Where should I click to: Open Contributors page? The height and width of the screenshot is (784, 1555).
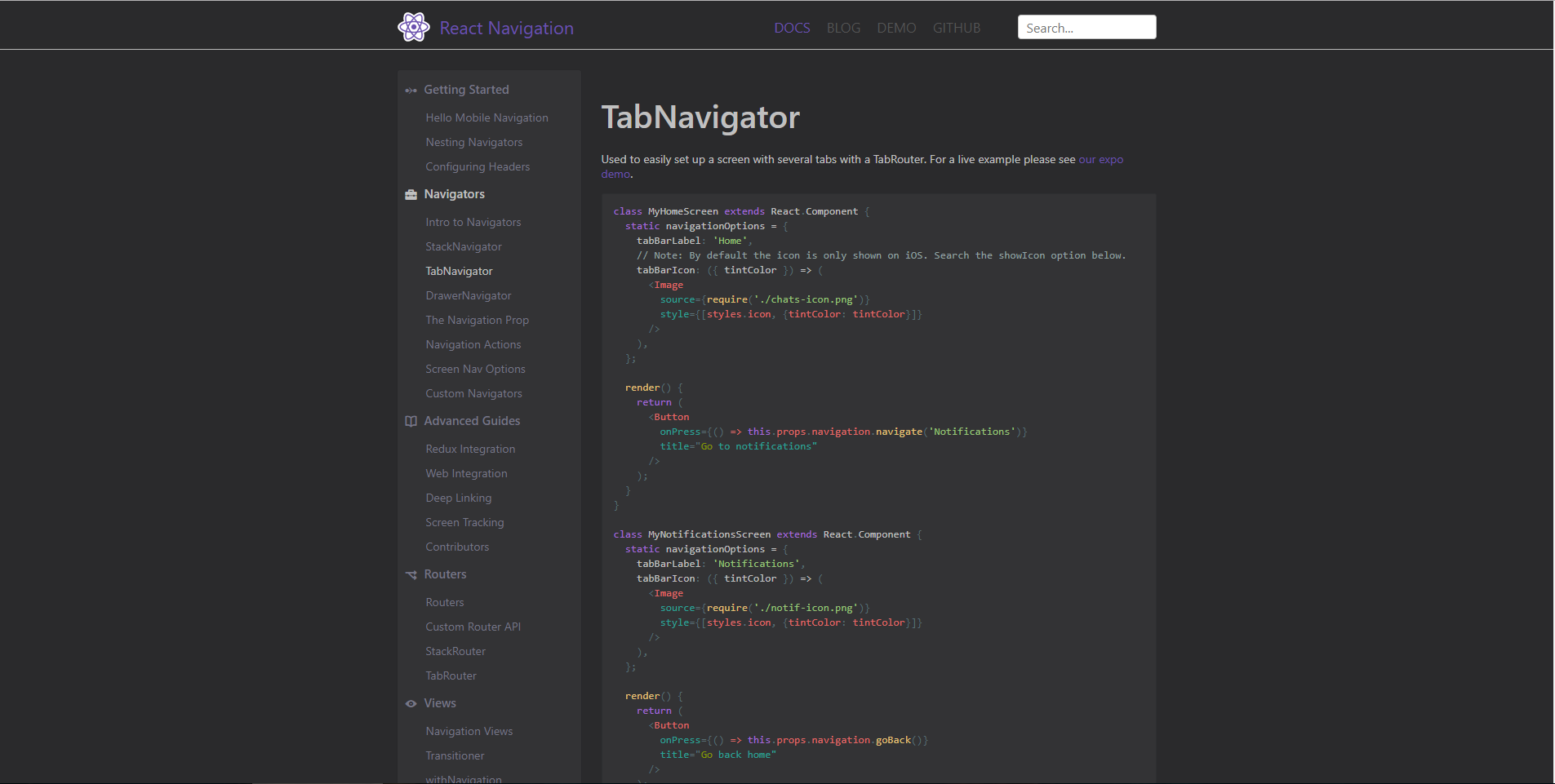[457, 547]
